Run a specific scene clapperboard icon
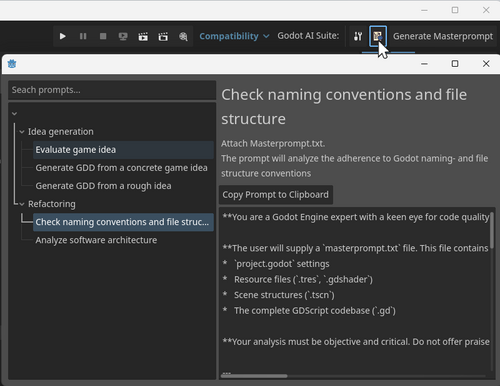This screenshot has width=500, height=386. (163, 36)
